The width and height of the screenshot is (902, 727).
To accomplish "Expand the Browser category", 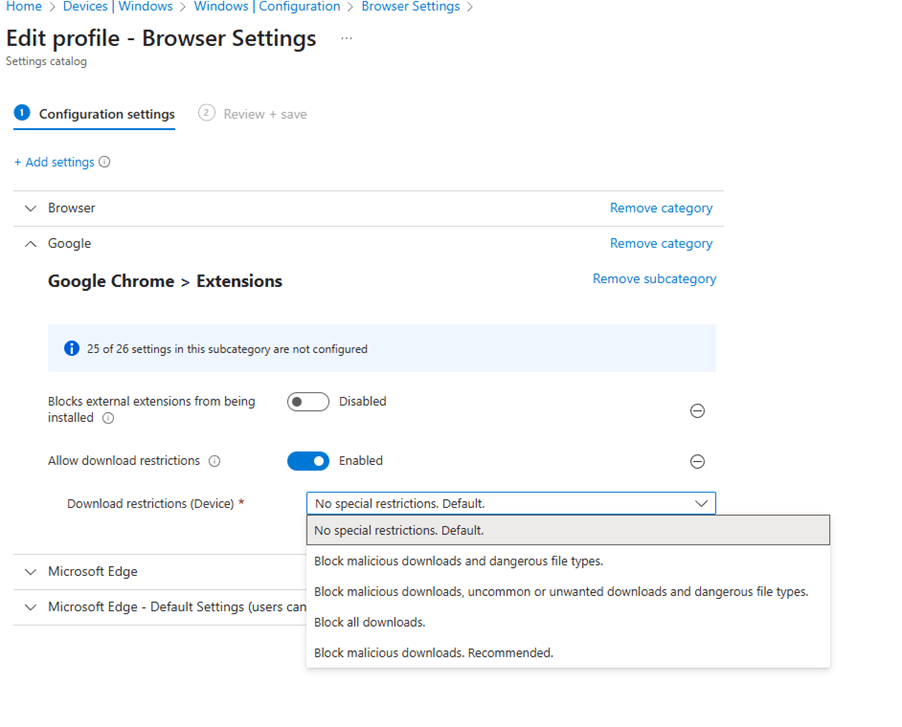I will pyautogui.click(x=30, y=208).
